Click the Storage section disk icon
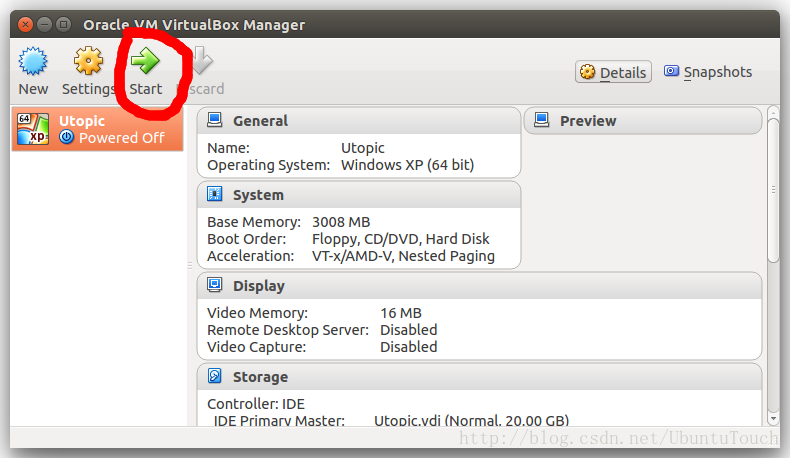 [214, 376]
